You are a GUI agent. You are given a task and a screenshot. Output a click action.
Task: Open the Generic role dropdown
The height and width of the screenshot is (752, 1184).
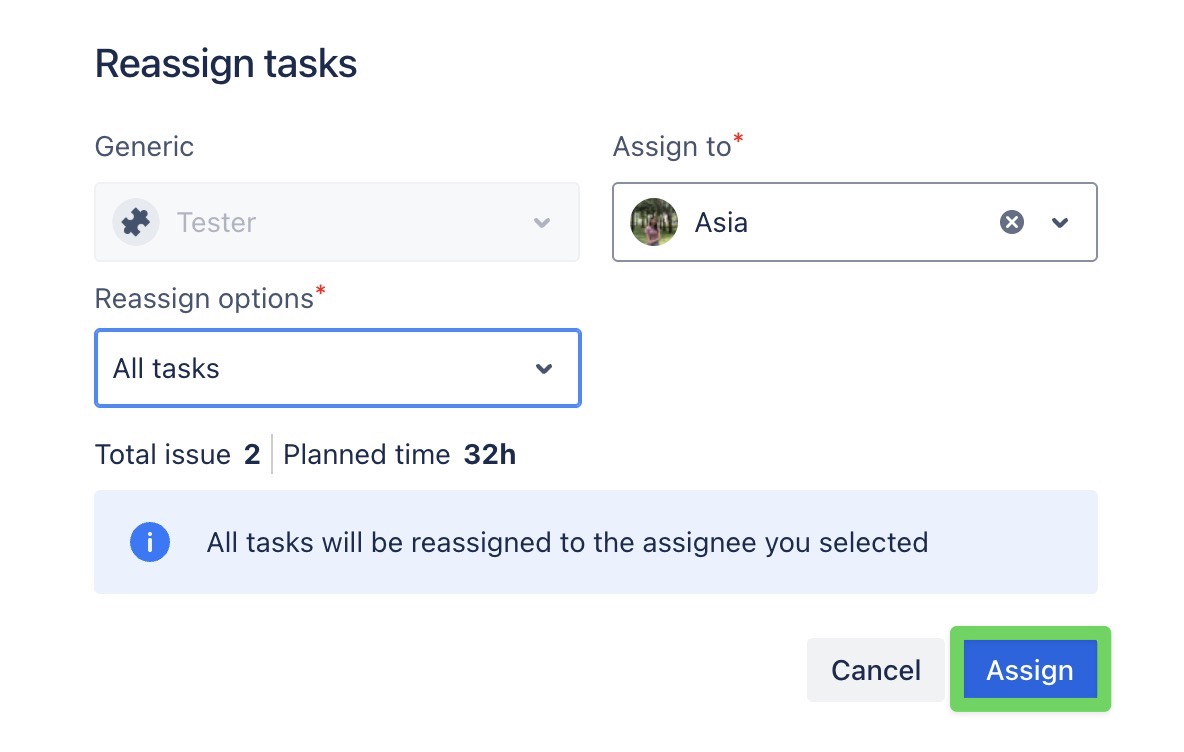(x=337, y=222)
